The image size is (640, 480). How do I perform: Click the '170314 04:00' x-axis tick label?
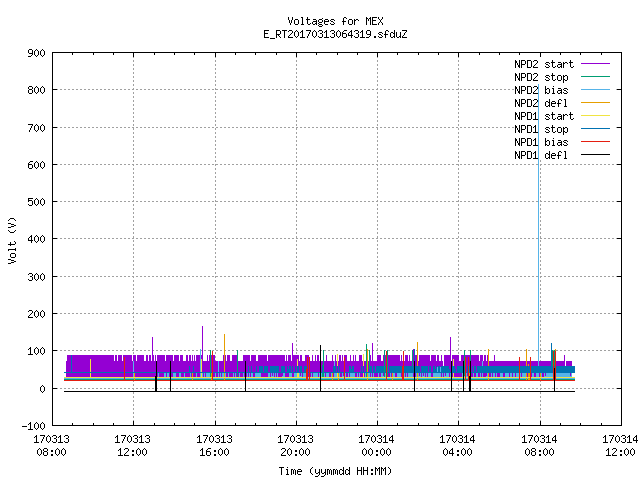457,446
